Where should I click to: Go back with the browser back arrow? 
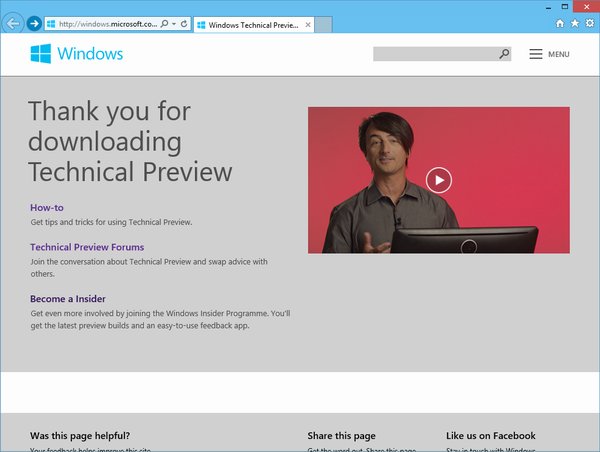pos(13,24)
